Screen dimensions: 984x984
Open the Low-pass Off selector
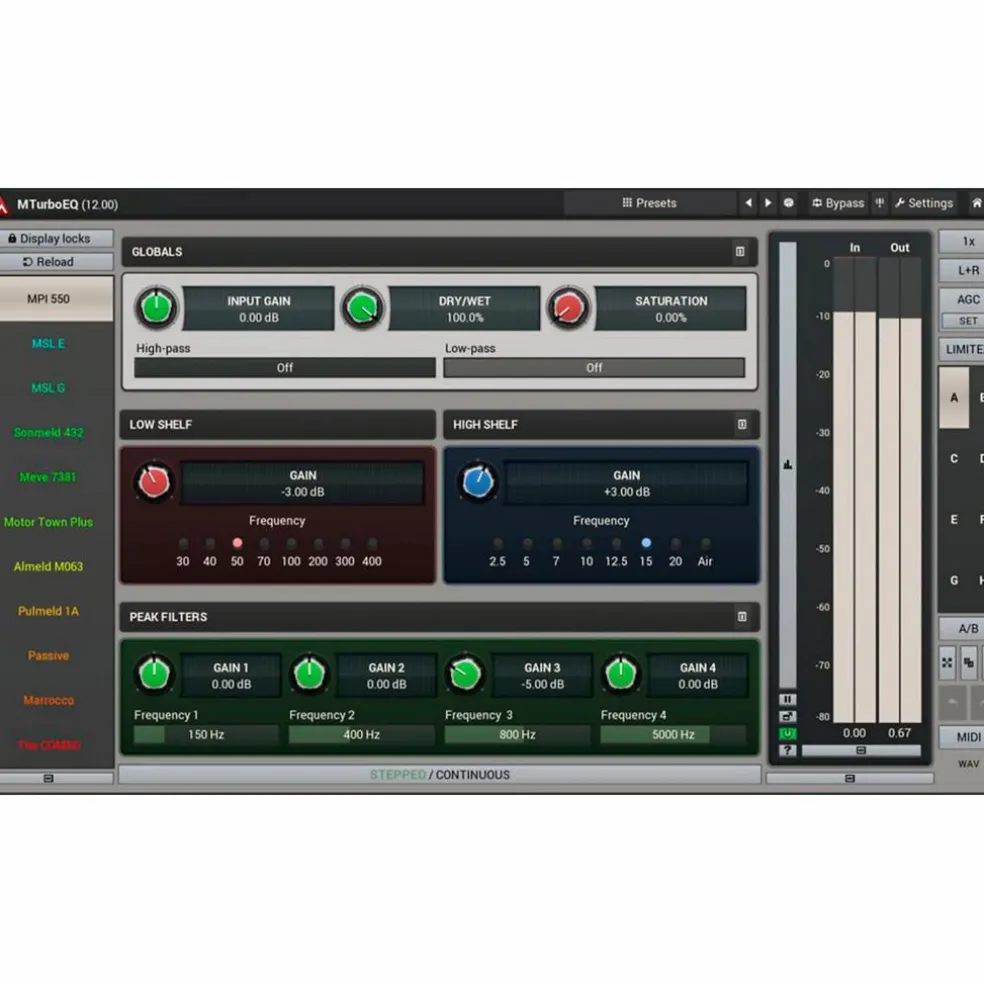tap(594, 368)
